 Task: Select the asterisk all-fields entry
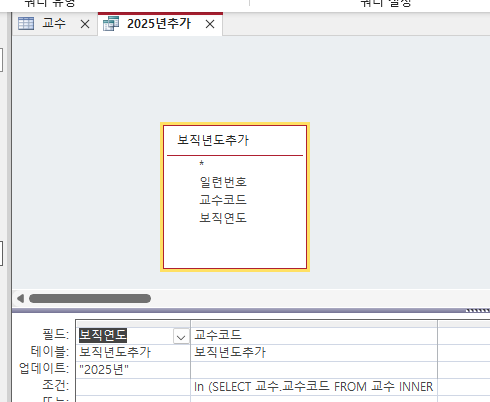click(201, 163)
